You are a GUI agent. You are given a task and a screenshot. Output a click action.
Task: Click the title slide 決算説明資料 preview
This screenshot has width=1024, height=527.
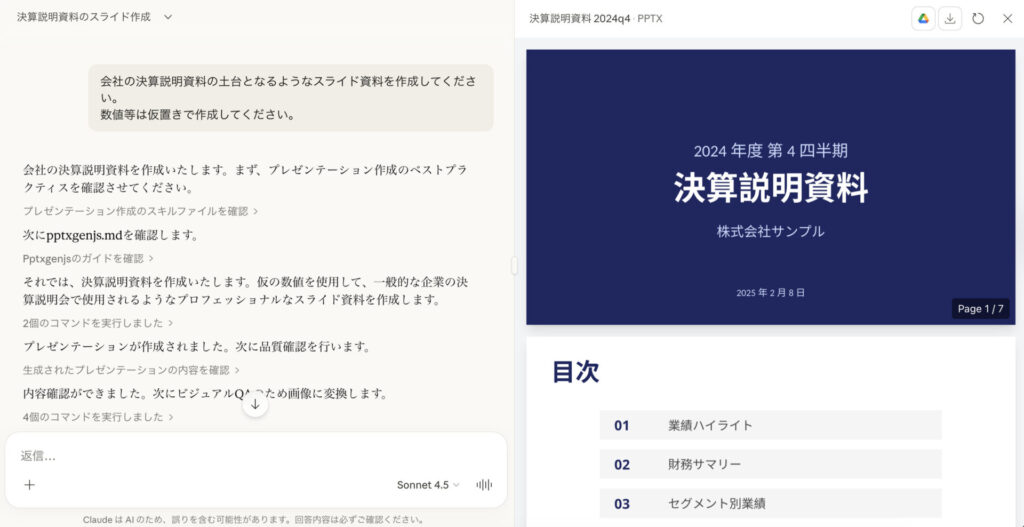(770, 187)
